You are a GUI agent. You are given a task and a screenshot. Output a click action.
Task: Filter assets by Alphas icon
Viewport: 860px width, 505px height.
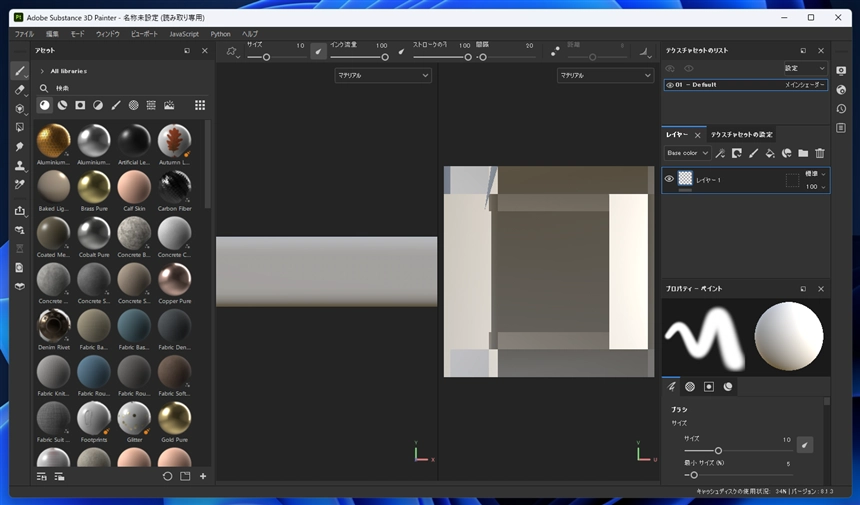pos(133,105)
